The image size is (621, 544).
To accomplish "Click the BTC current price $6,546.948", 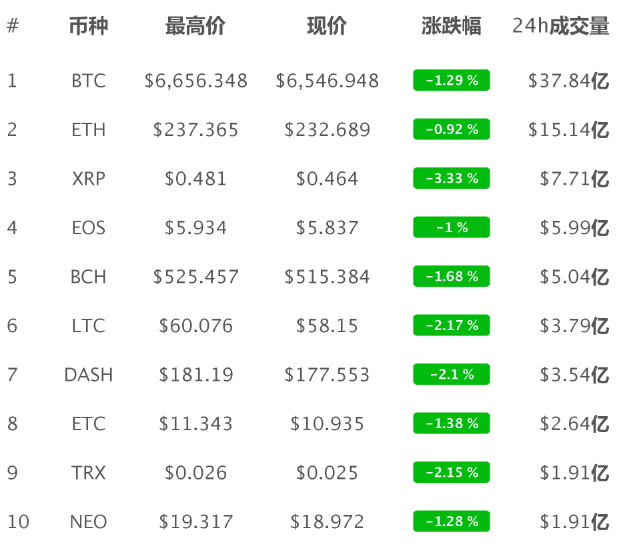I will click(x=327, y=81).
